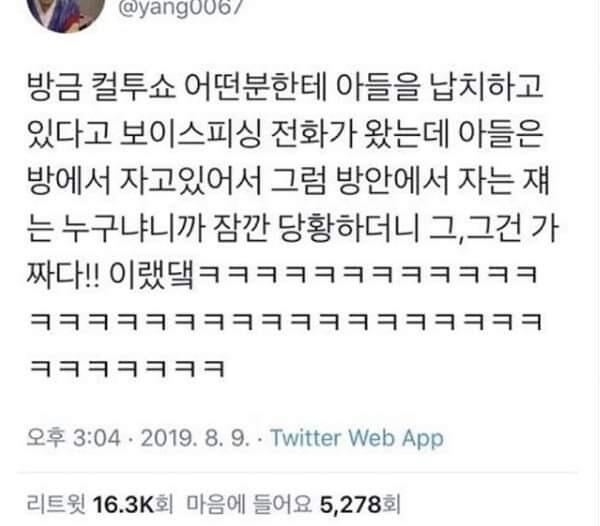Click the word 보이스피싱 in the tweet

190,134
